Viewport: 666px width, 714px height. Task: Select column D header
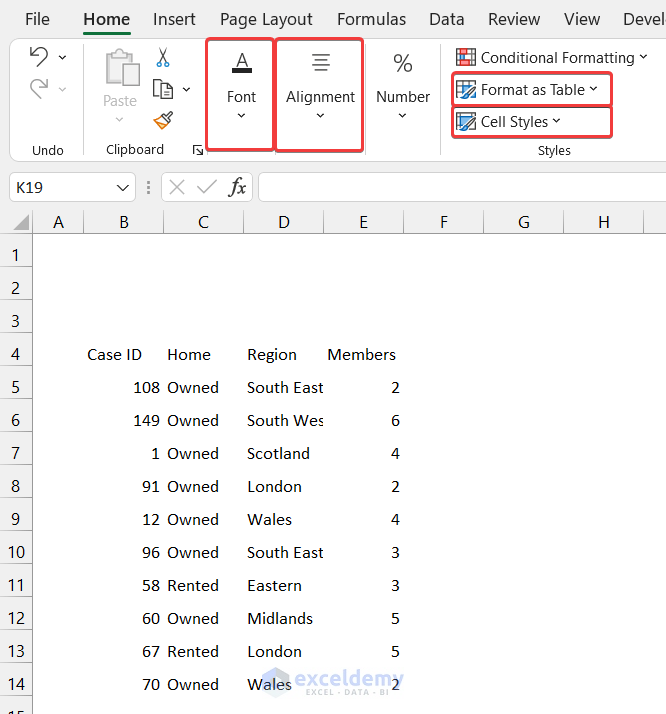click(284, 222)
